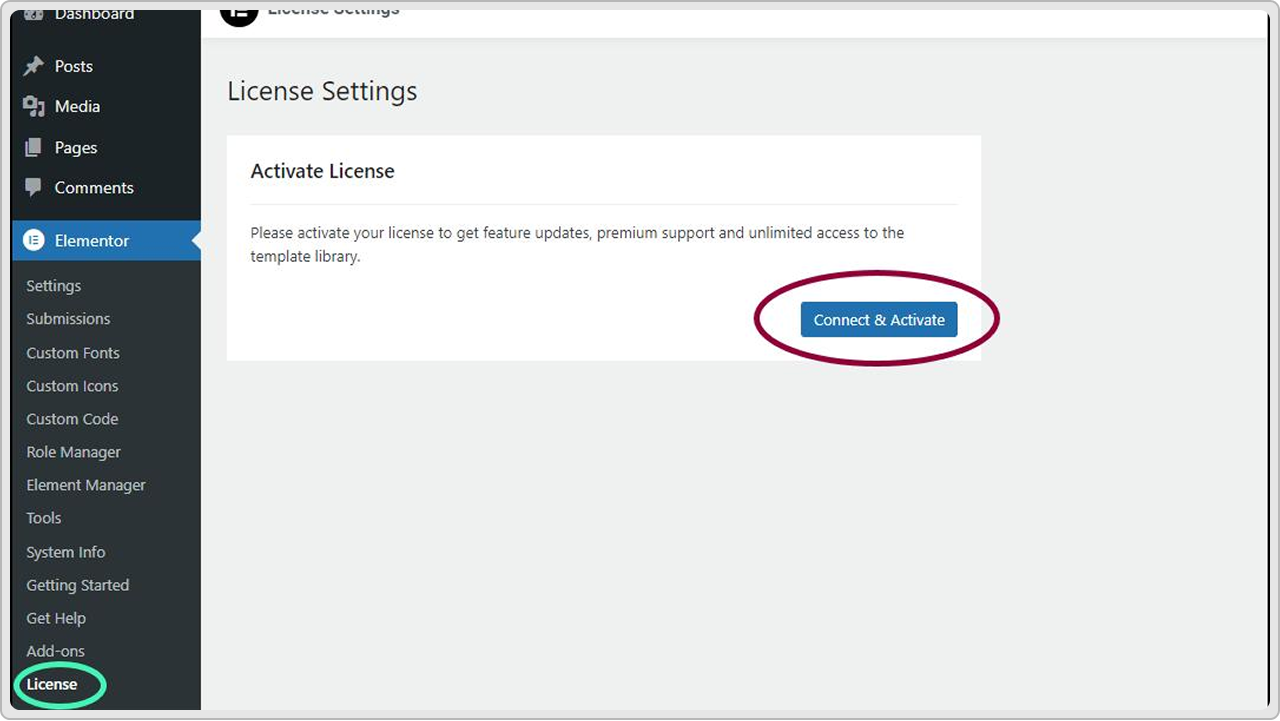Go to Submissions in Elementor menu
The image size is (1280, 721).
tap(68, 319)
